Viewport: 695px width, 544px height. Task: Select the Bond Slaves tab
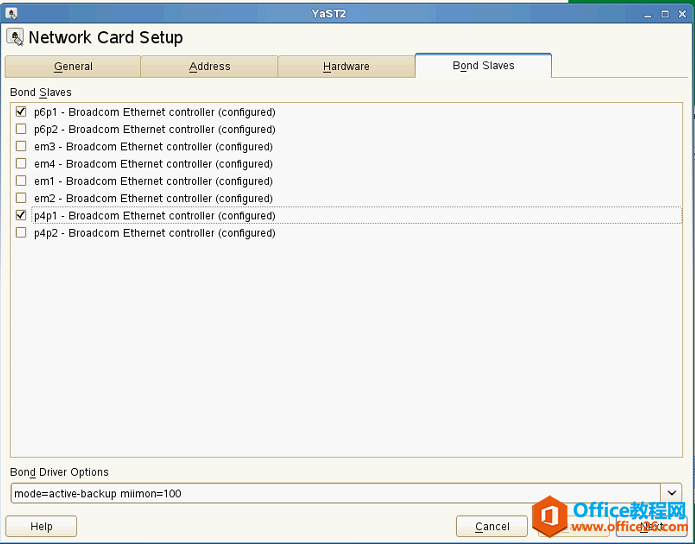tap(484, 66)
